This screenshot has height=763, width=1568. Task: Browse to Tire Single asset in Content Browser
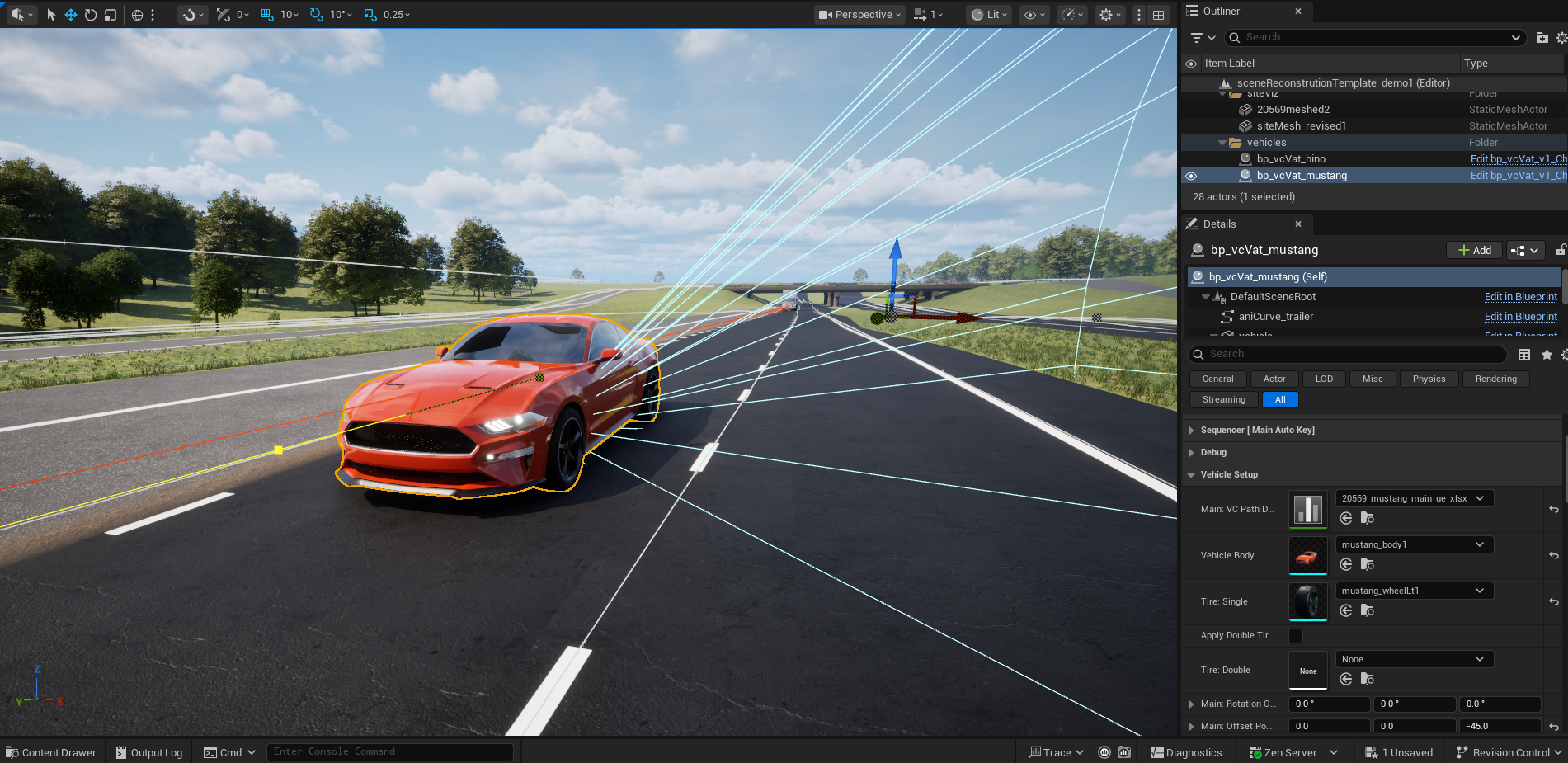1368,611
